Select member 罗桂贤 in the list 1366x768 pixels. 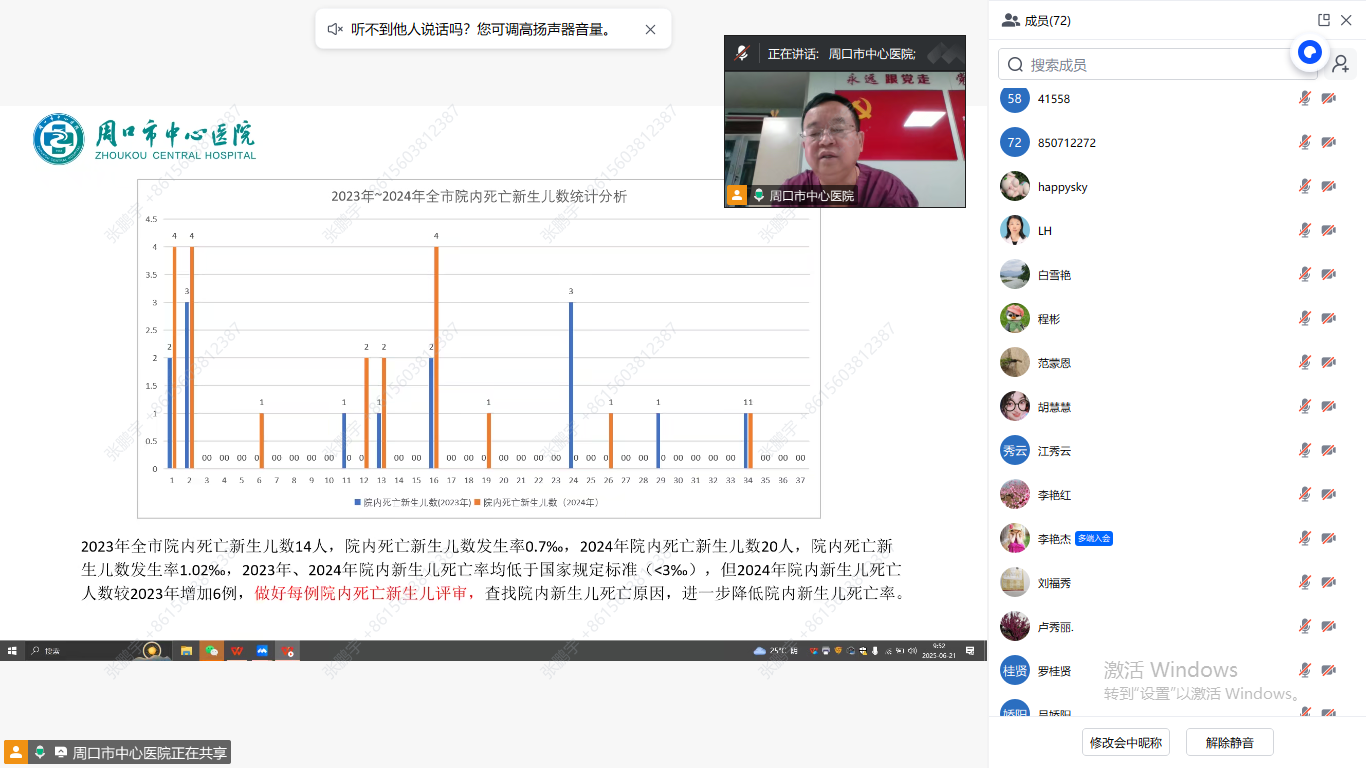(1176, 670)
